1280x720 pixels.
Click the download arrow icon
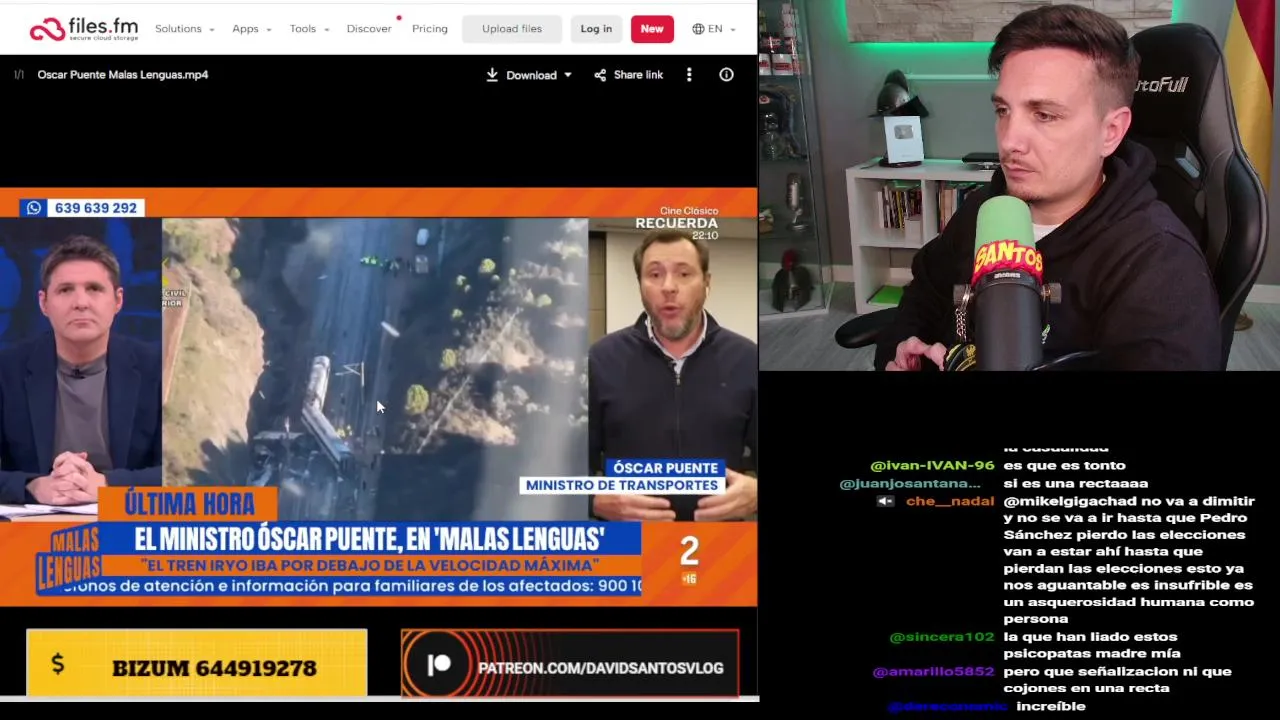click(492, 75)
